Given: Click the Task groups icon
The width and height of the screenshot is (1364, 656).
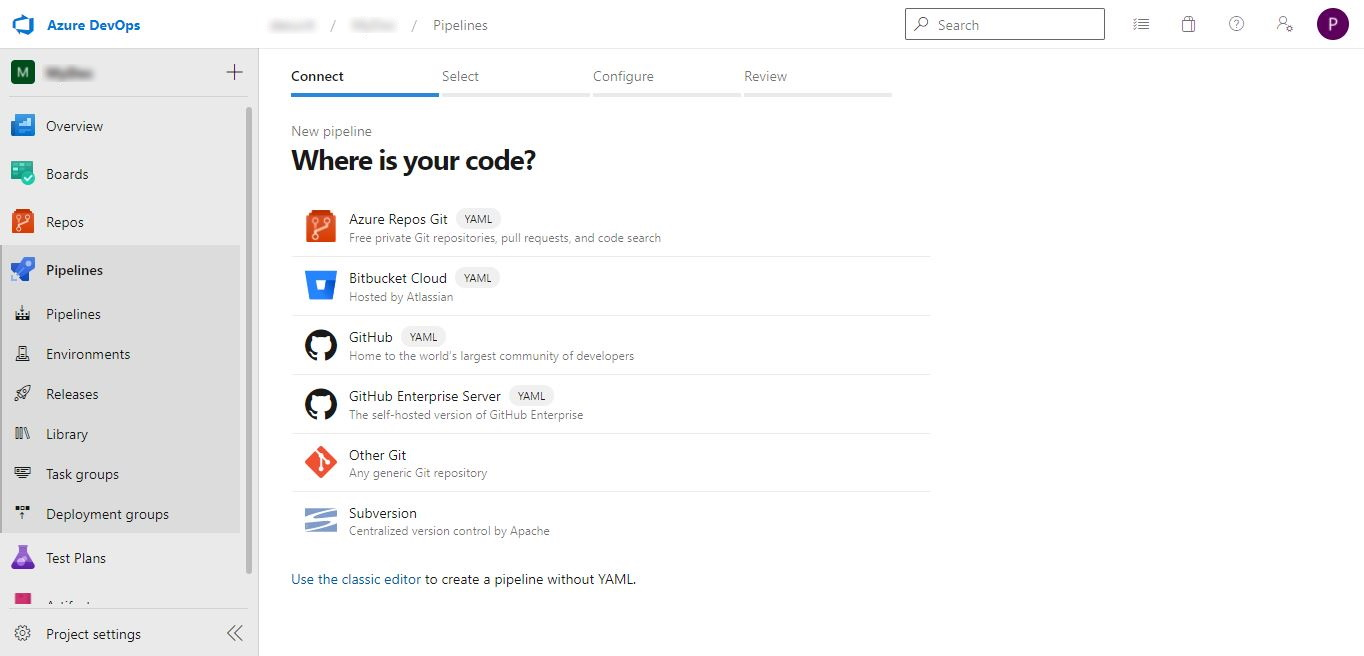Looking at the screenshot, I should click(x=23, y=474).
